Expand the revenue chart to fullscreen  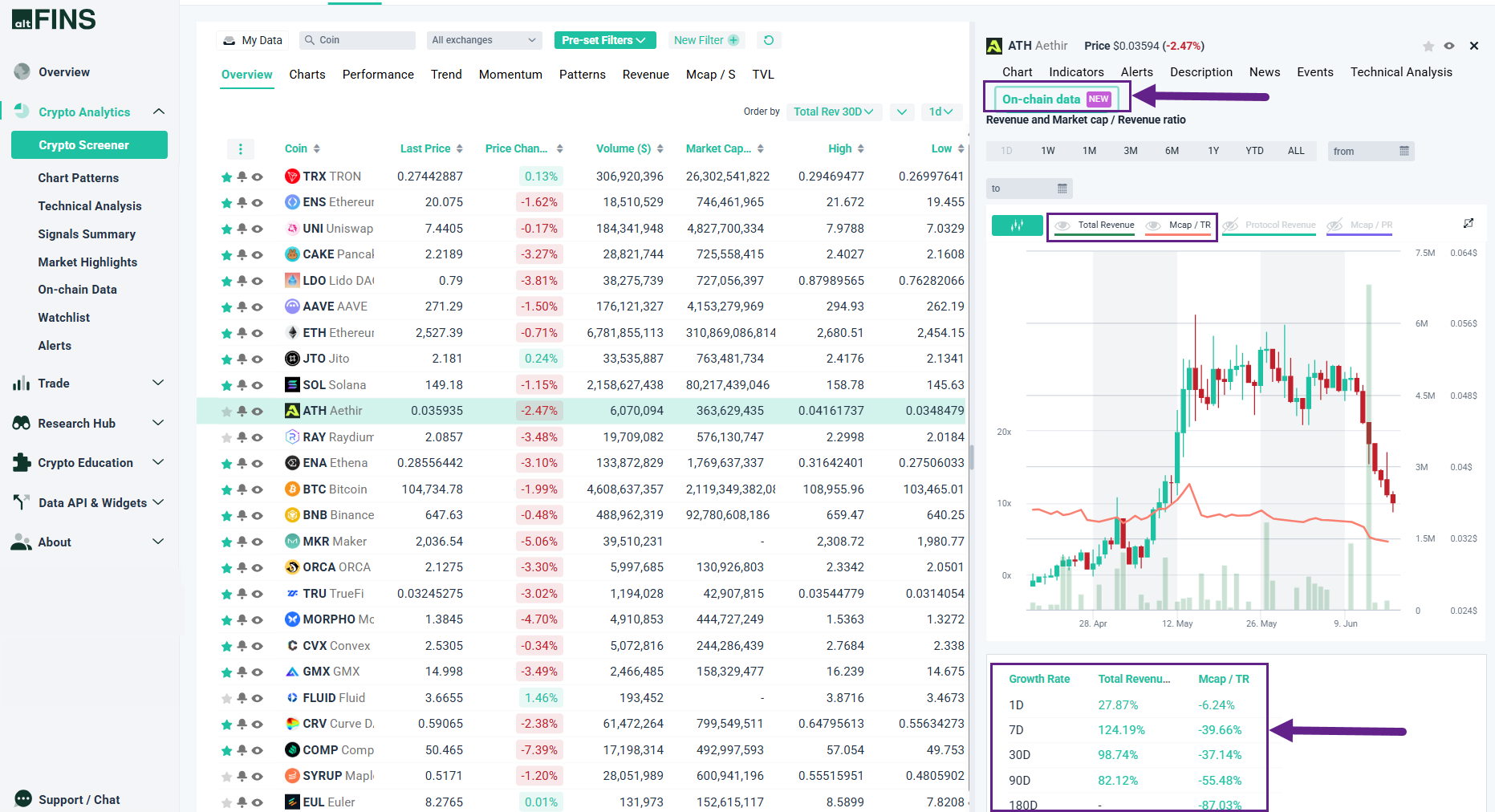1470,223
